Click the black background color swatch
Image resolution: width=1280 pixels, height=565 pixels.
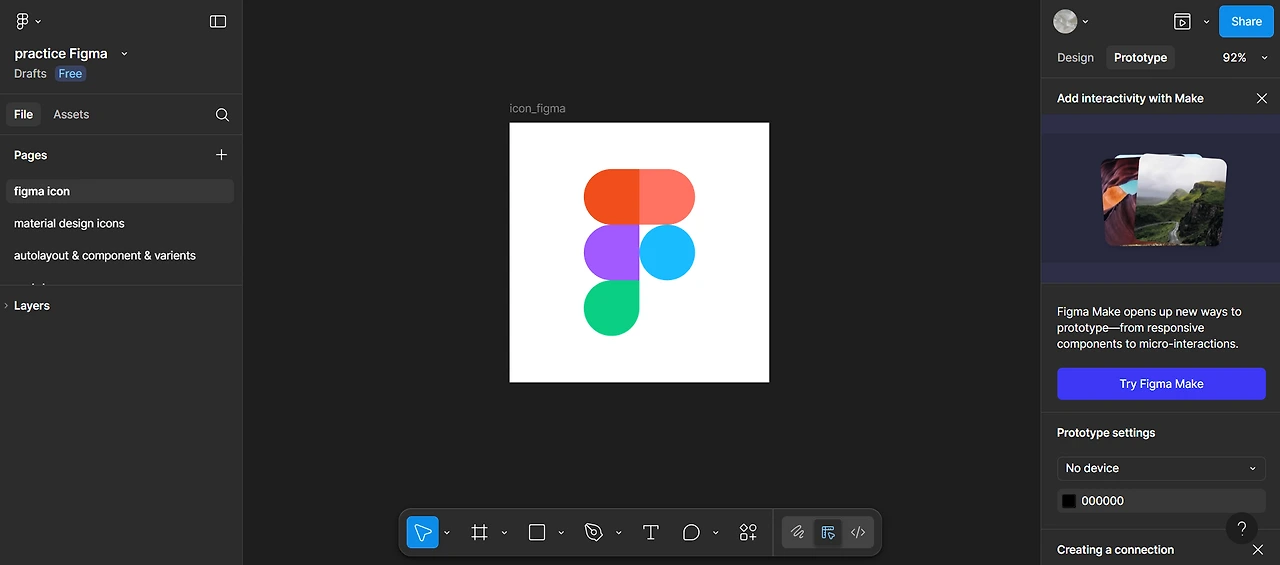click(1069, 501)
